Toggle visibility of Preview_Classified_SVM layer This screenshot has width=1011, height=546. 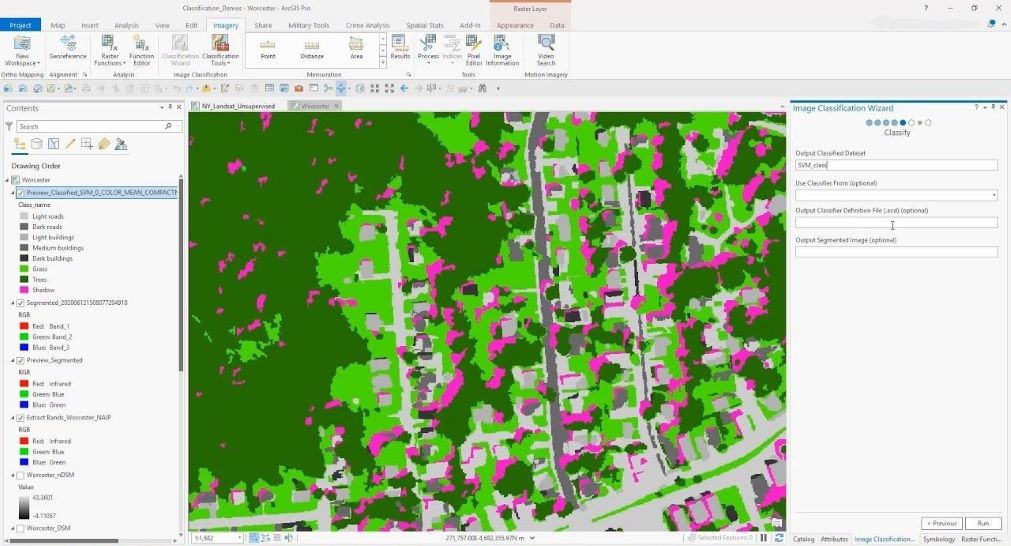point(21,193)
